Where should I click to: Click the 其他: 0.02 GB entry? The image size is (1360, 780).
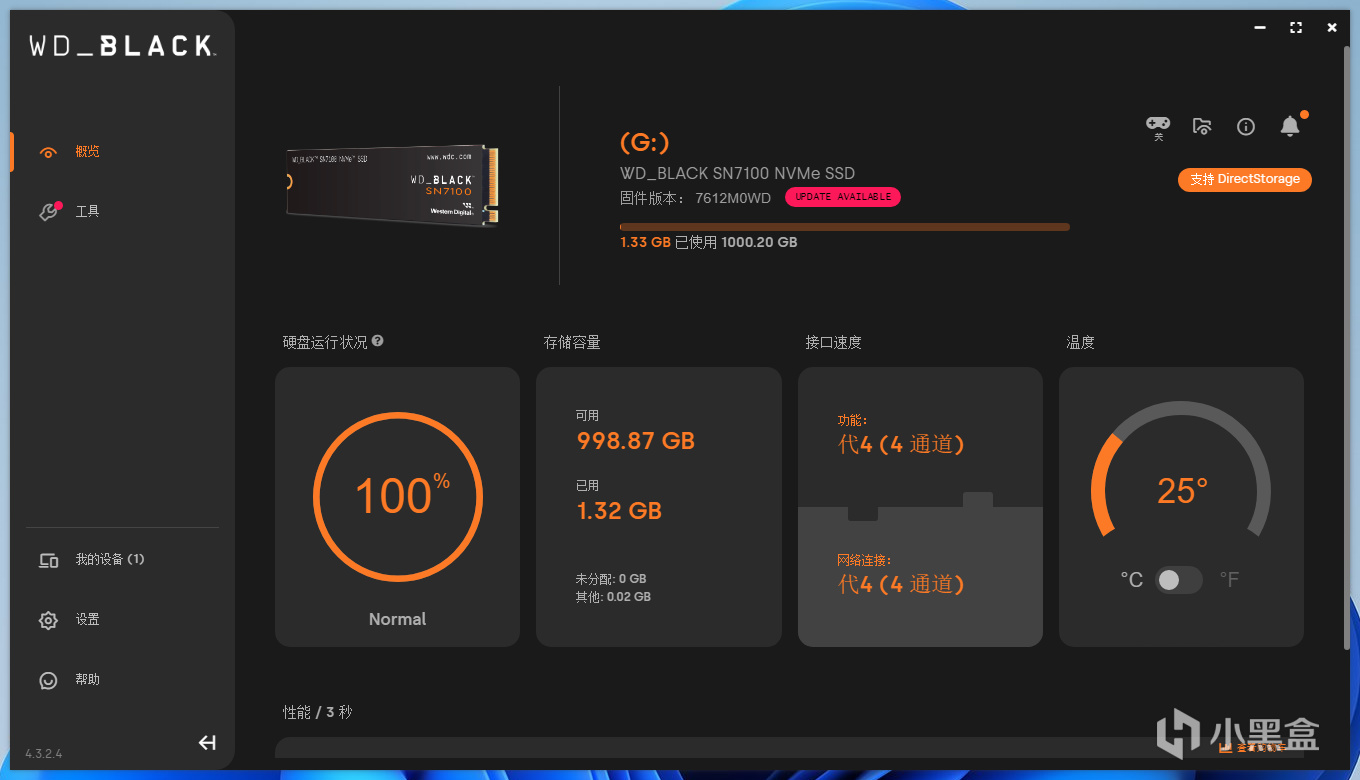[613, 597]
